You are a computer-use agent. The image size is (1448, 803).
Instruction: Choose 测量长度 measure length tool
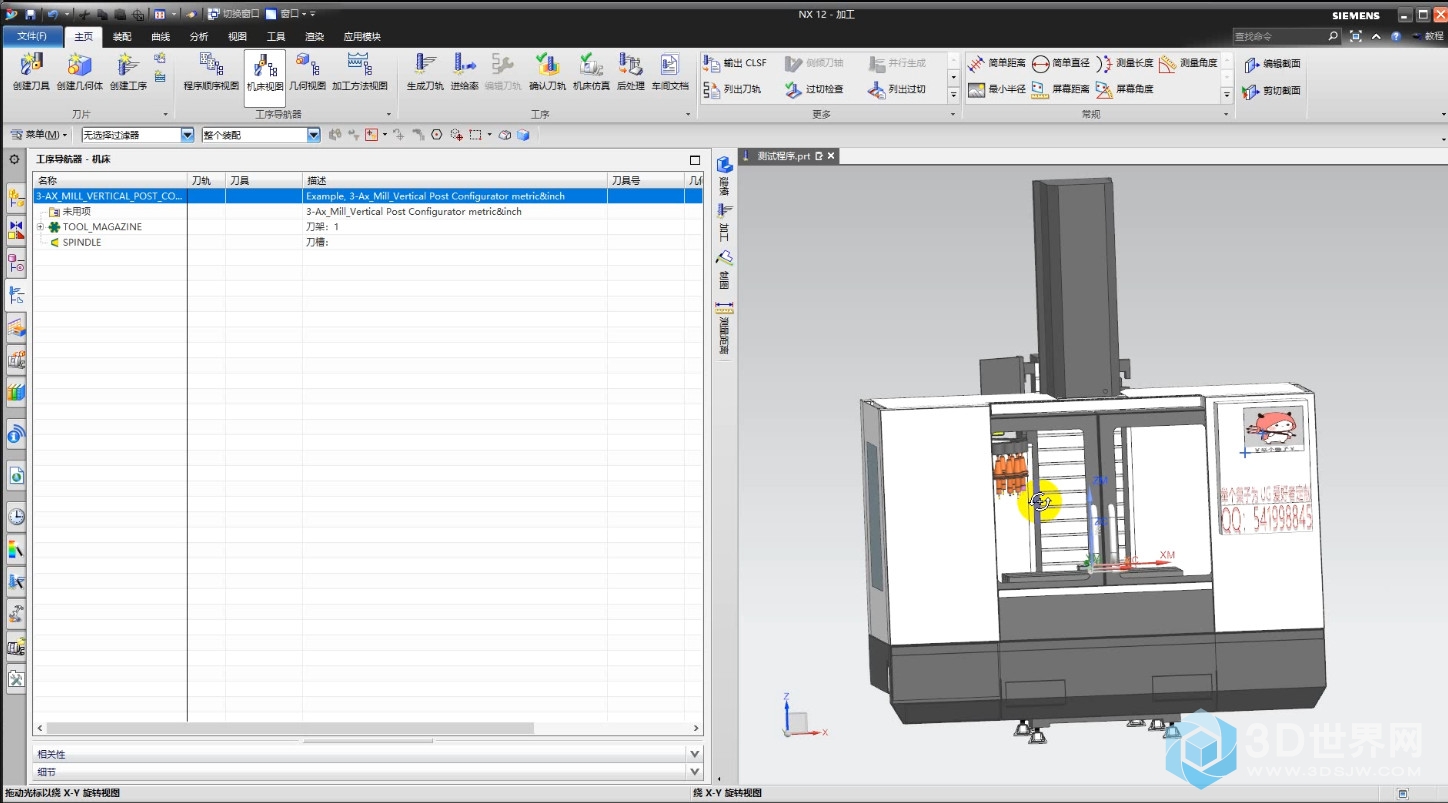(1125, 63)
